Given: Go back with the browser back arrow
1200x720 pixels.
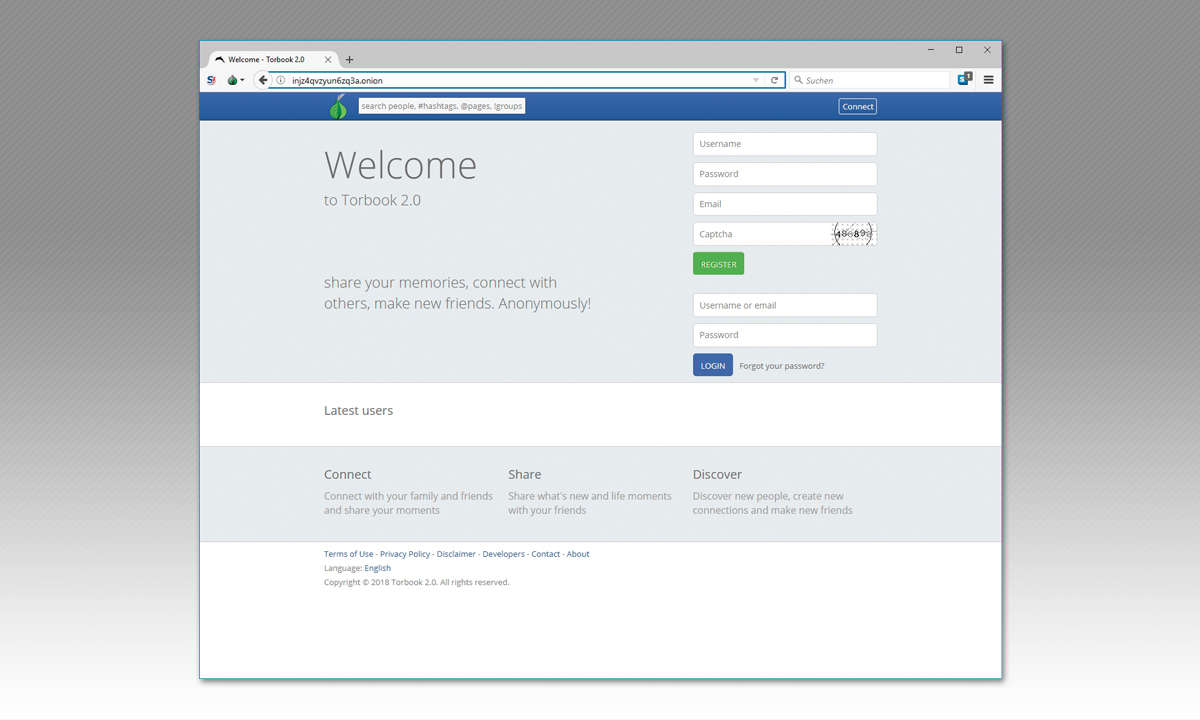Looking at the screenshot, I should tap(262, 80).
